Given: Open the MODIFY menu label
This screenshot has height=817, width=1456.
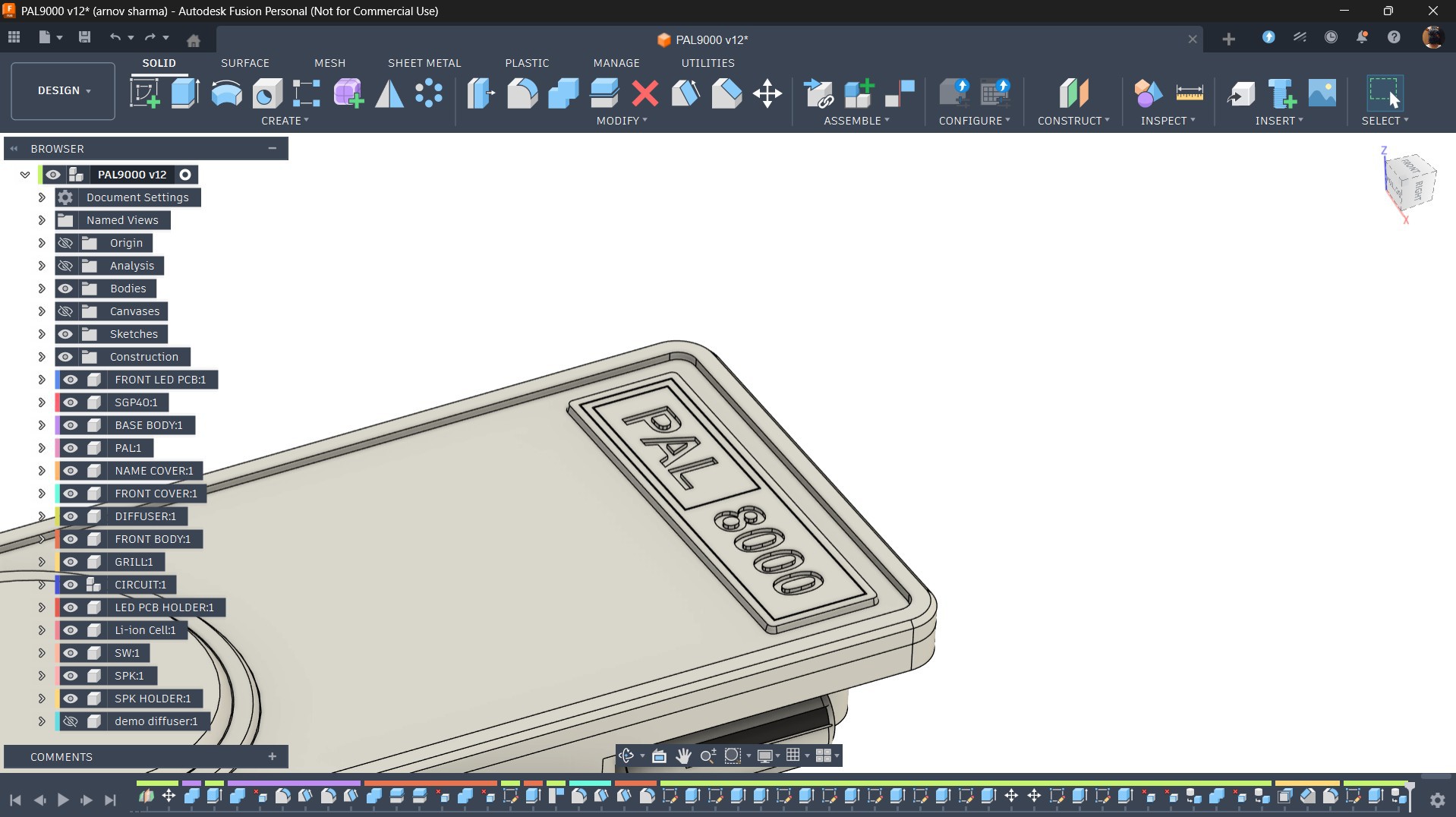Looking at the screenshot, I should (621, 121).
